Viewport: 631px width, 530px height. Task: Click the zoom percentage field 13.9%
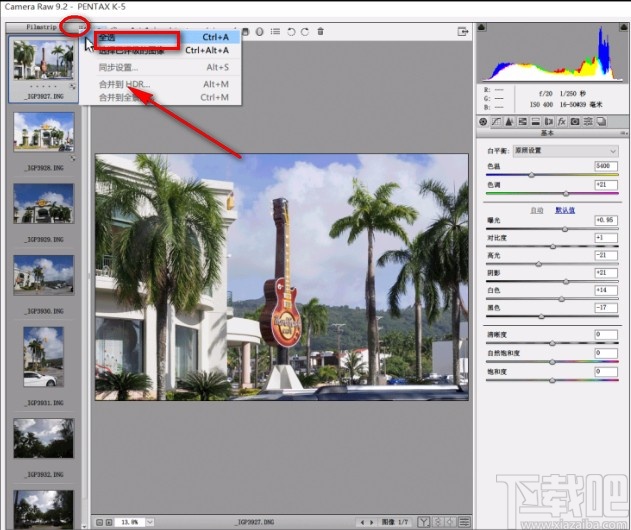coord(130,522)
